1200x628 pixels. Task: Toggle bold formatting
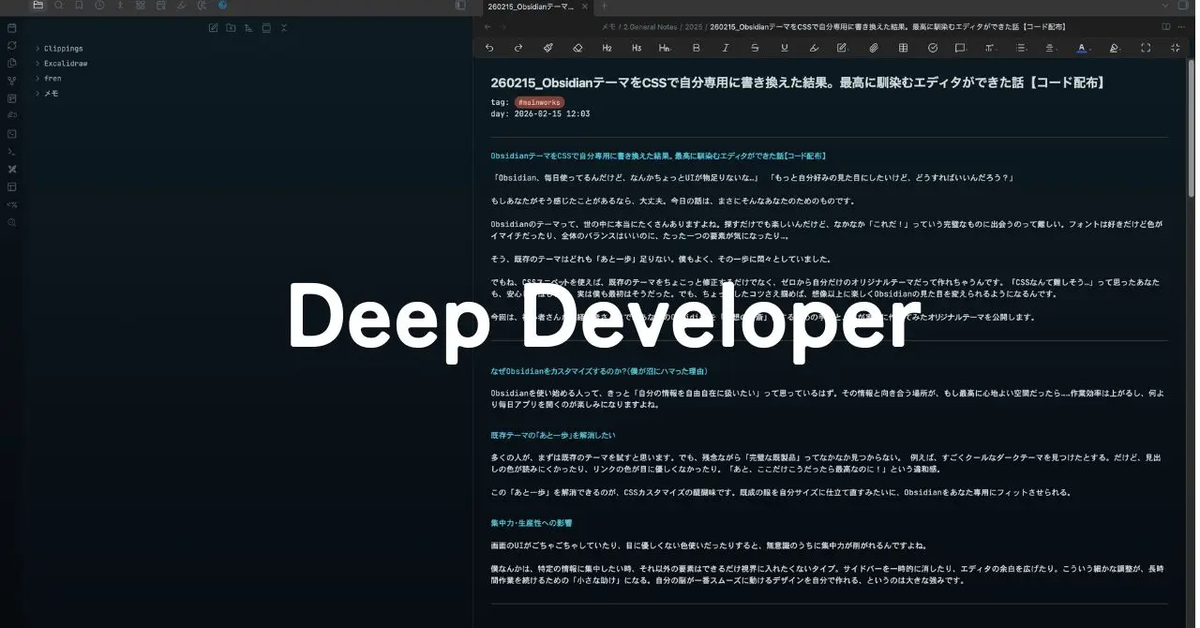[696, 47]
